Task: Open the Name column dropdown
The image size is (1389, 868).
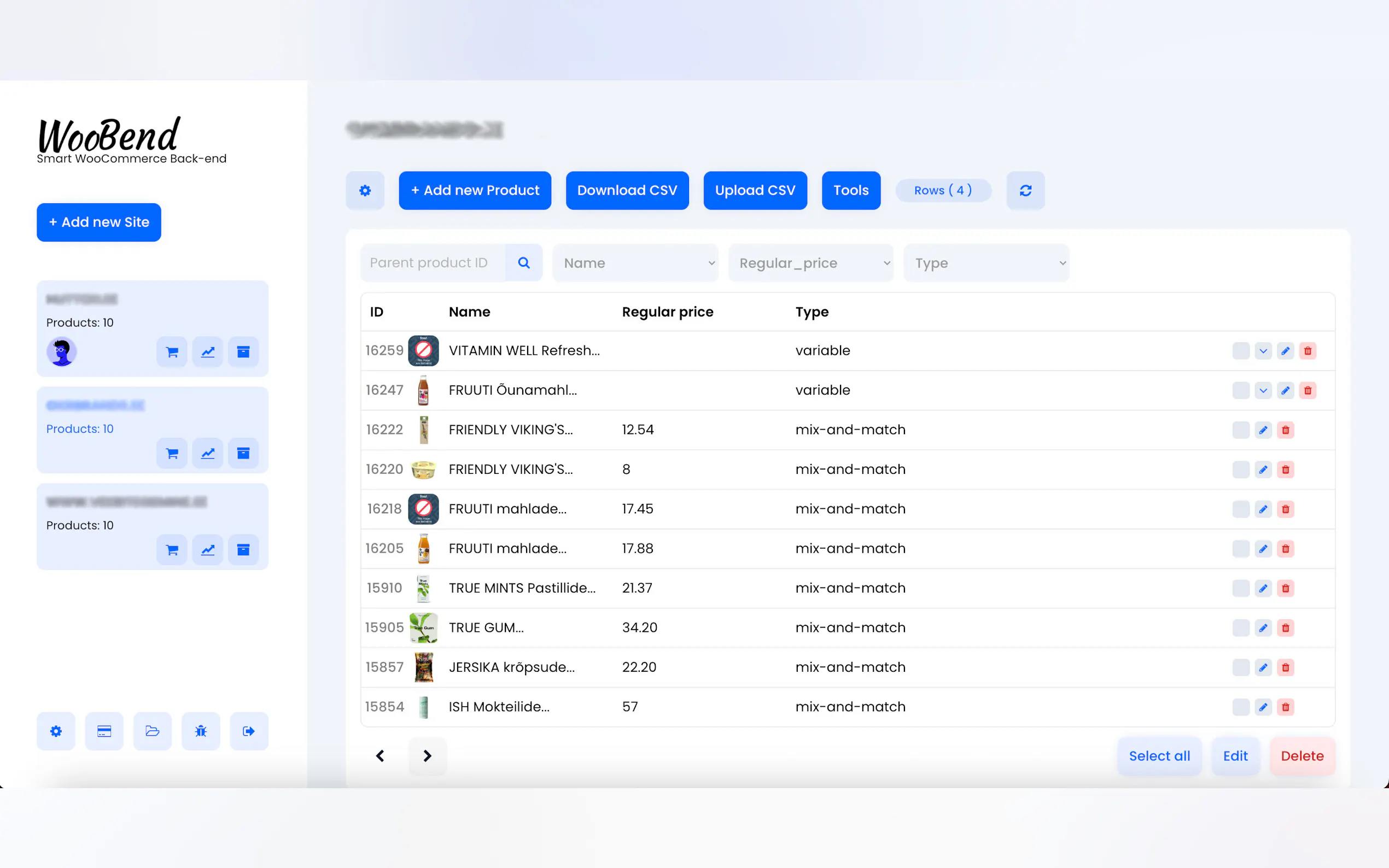Action: pos(635,263)
